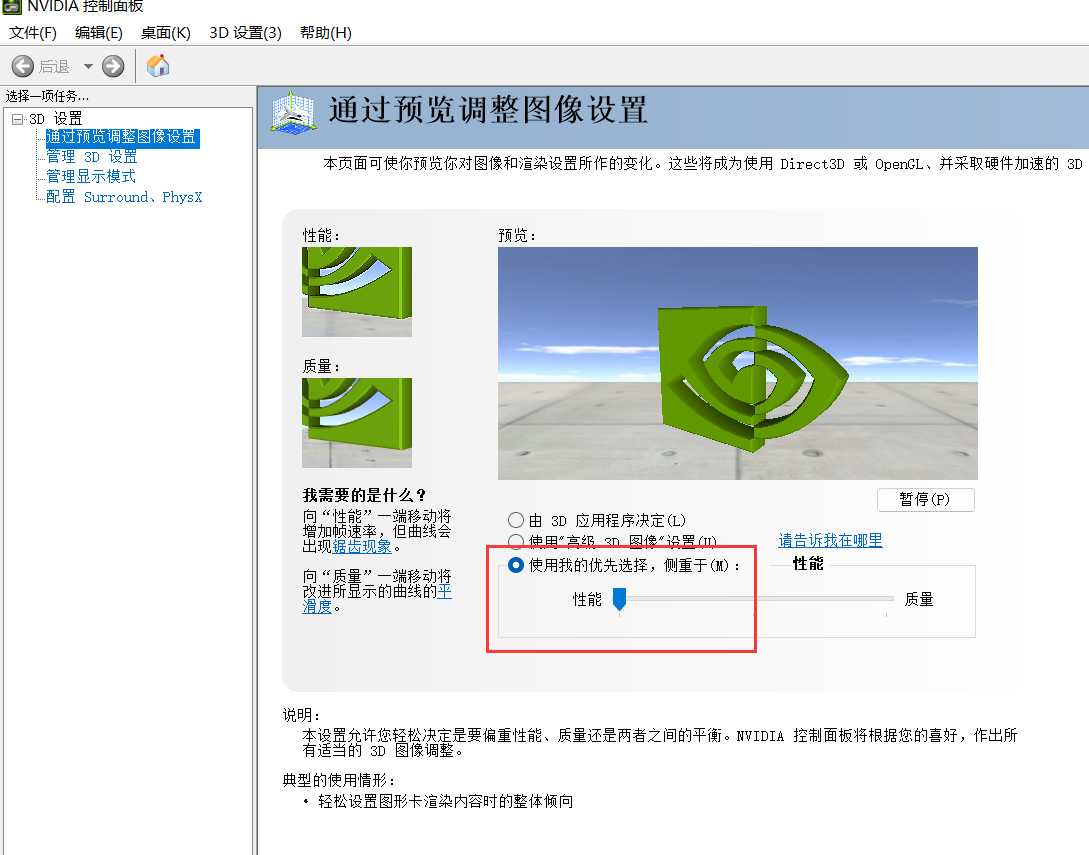
Task: Open the 帮助(H) menu
Action: (326, 33)
